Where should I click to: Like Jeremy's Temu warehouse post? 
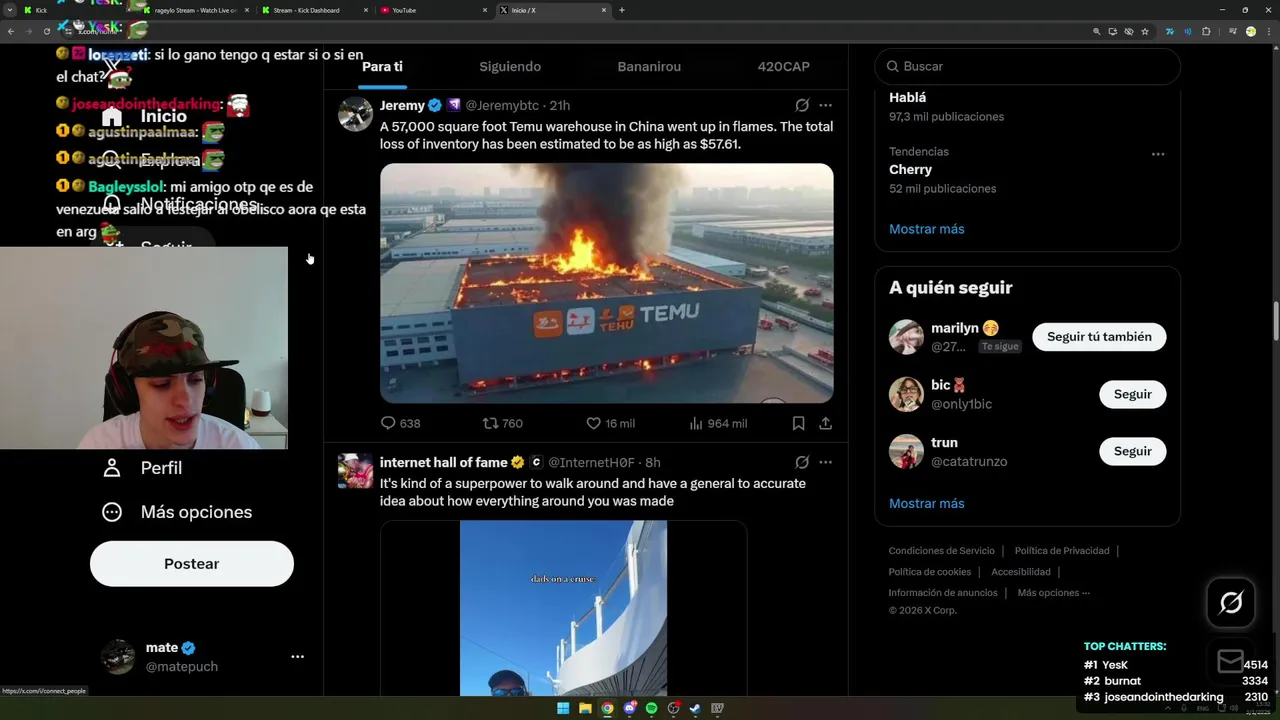610,423
